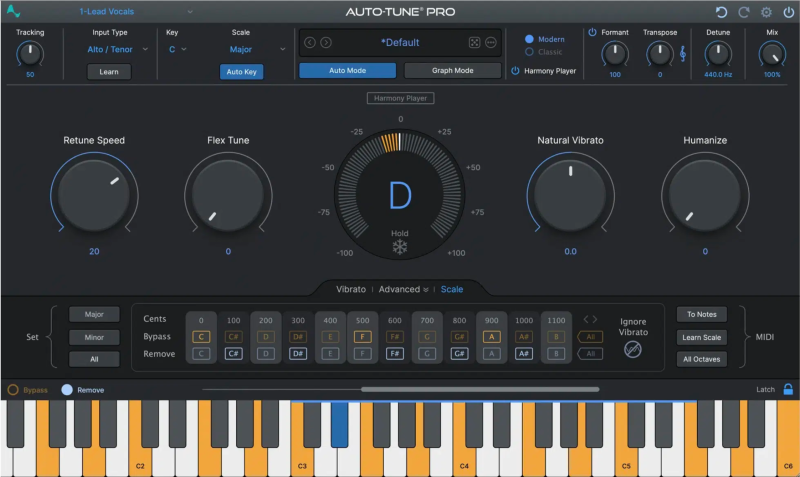Click the Auto Key button
800x477 pixels.
coord(241,72)
